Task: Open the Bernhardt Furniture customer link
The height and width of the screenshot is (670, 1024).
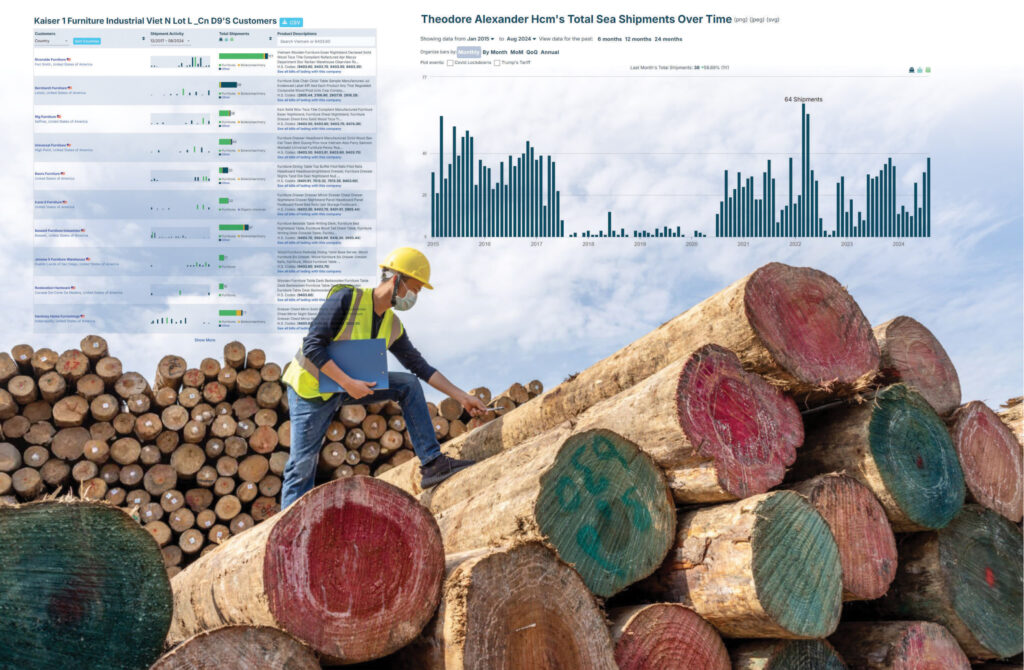Action: (52, 88)
